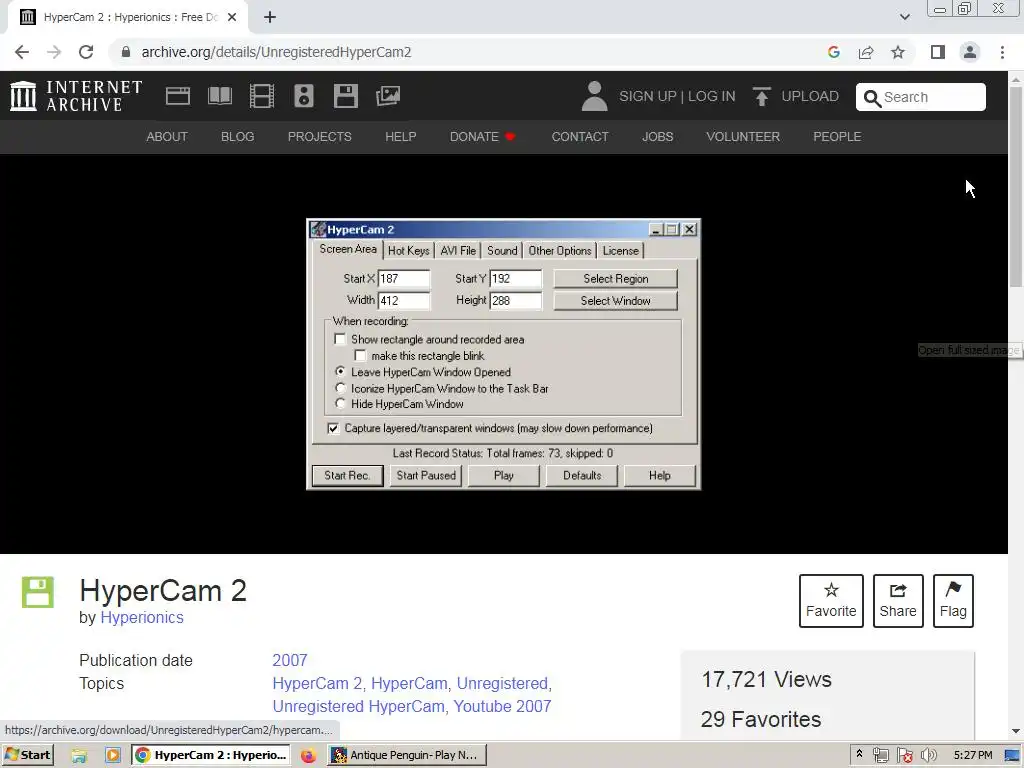This screenshot has width=1024, height=768.
Task: Click the Flag button
Action: 953,601
